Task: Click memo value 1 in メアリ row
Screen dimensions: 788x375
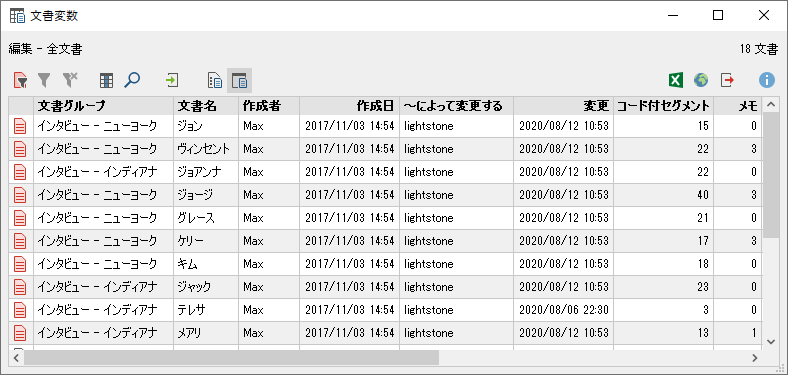Action: [738, 333]
